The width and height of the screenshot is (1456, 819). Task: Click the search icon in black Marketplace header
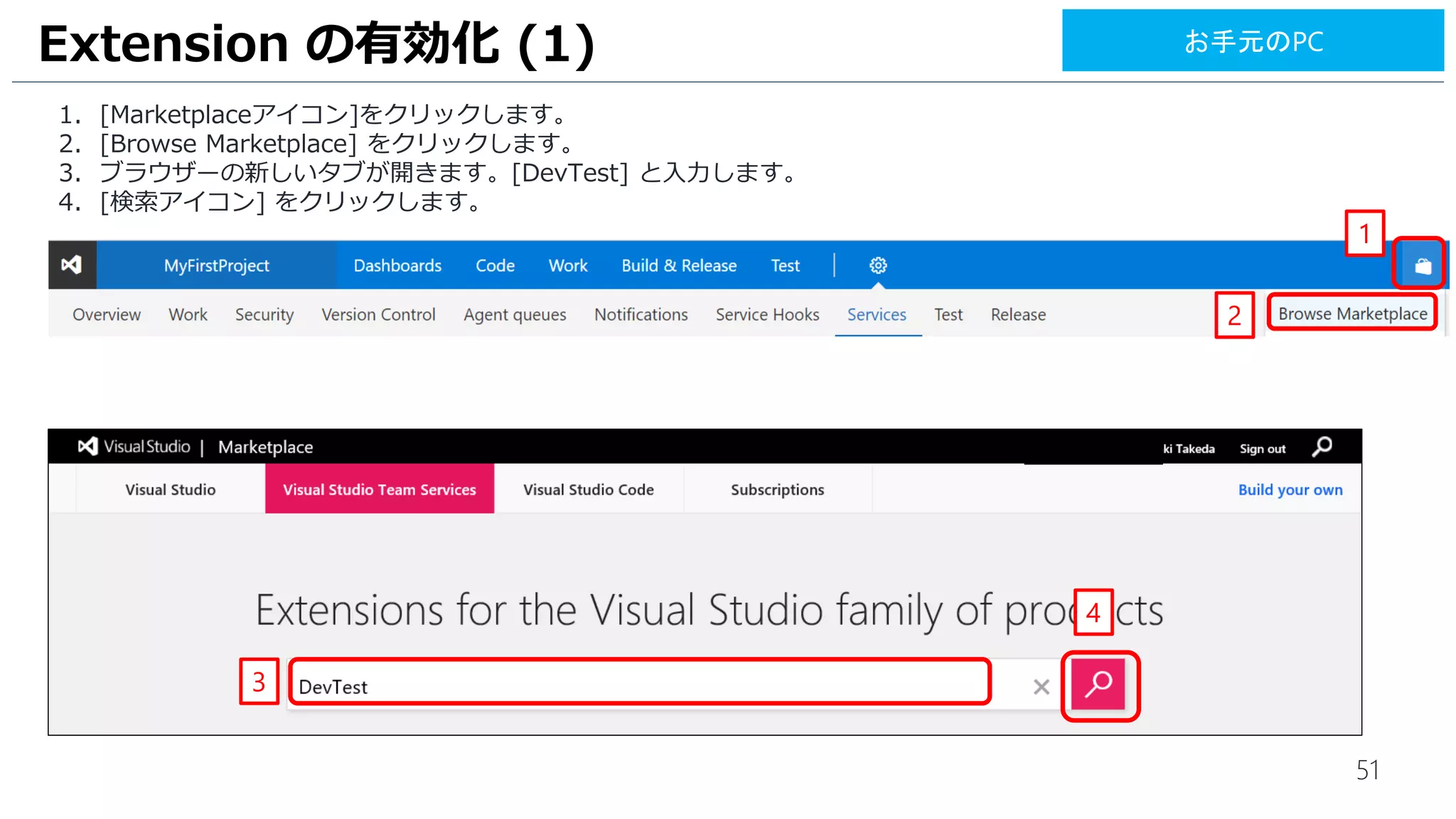[x=1322, y=447]
